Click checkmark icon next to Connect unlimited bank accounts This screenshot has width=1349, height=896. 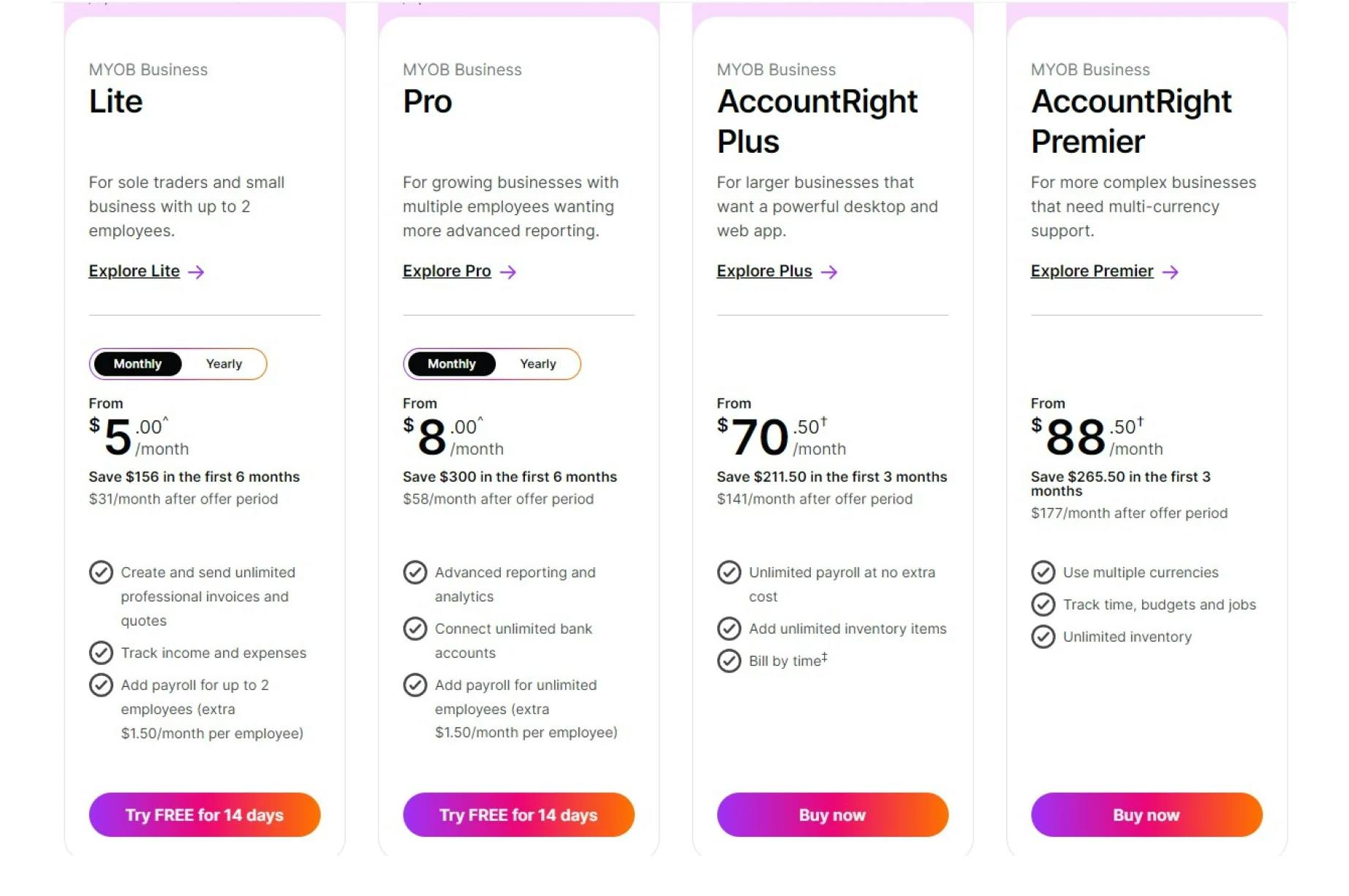pos(415,628)
